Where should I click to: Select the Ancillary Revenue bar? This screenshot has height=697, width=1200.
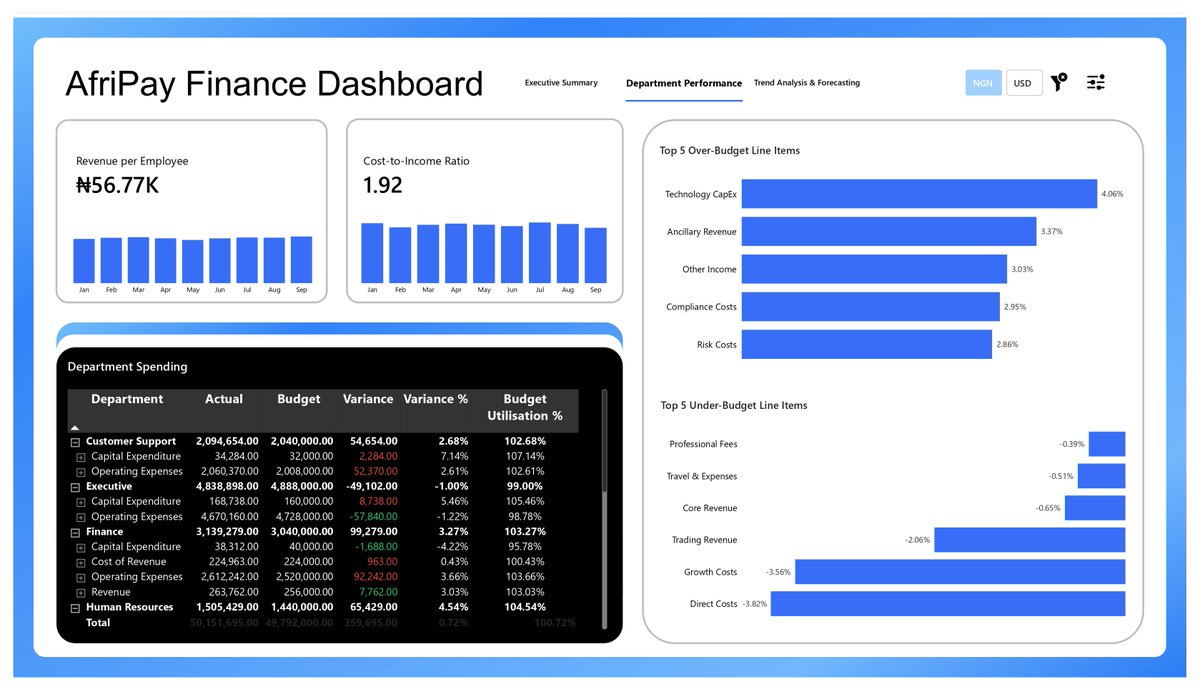pos(889,232)
